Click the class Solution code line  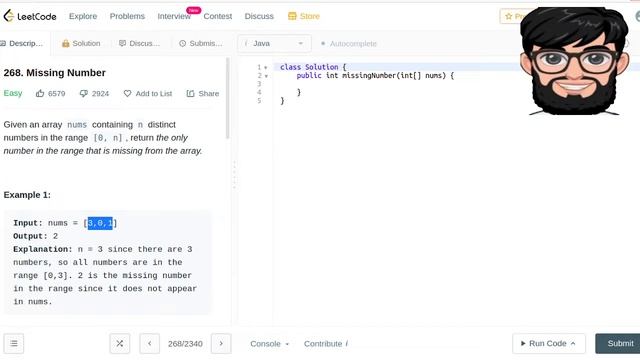tap(313, 67)
